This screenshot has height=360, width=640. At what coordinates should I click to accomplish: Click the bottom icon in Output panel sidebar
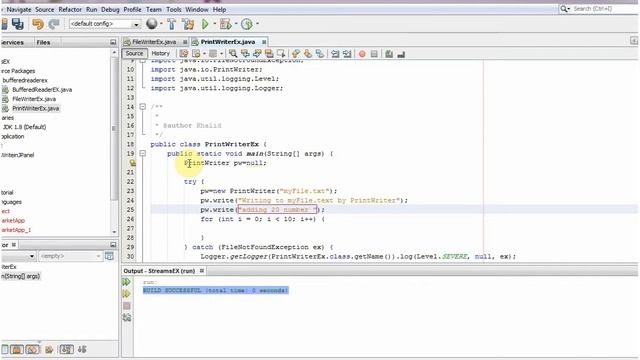[127, 318]
